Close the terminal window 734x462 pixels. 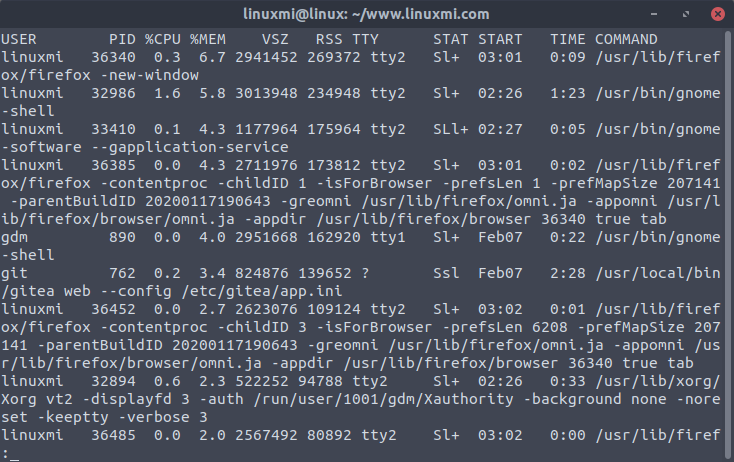[x=716, y=14]
